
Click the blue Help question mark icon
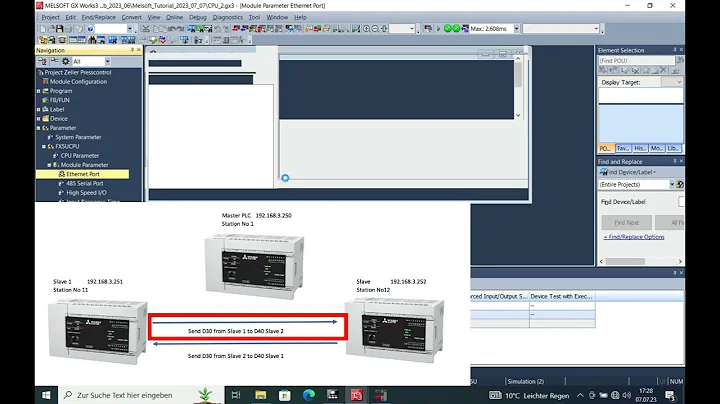coord(90,28)
